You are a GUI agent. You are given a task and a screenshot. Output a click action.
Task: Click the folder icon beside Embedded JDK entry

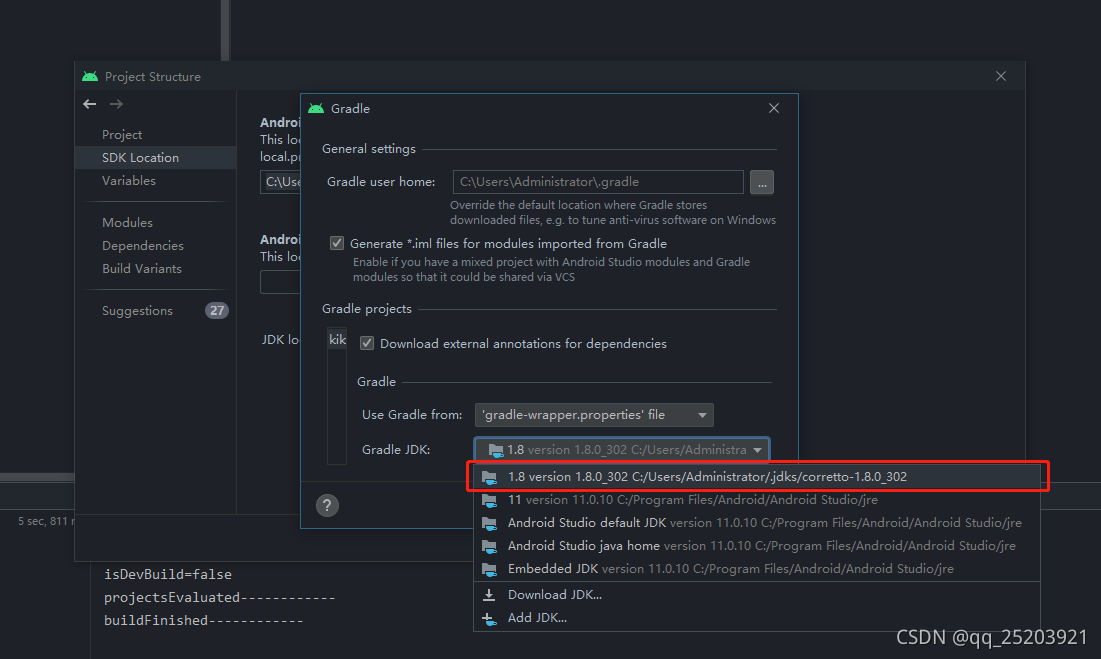489,569
